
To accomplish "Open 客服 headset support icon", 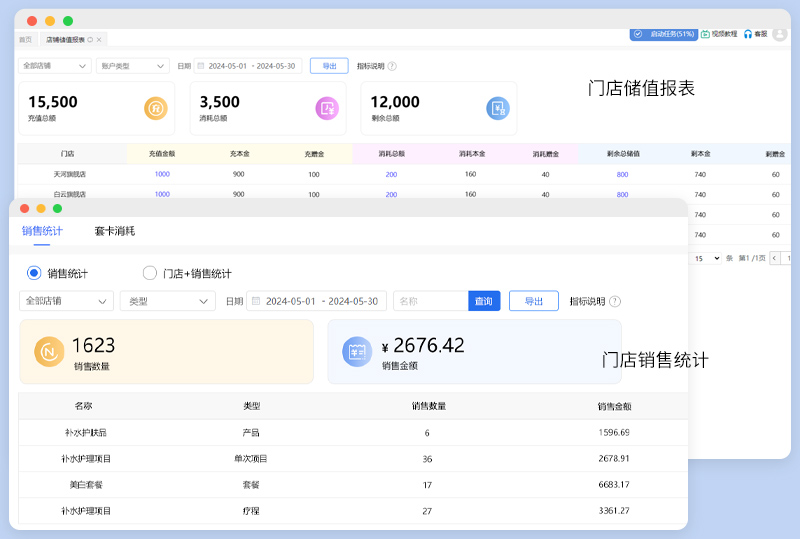I will coord(747,34).
